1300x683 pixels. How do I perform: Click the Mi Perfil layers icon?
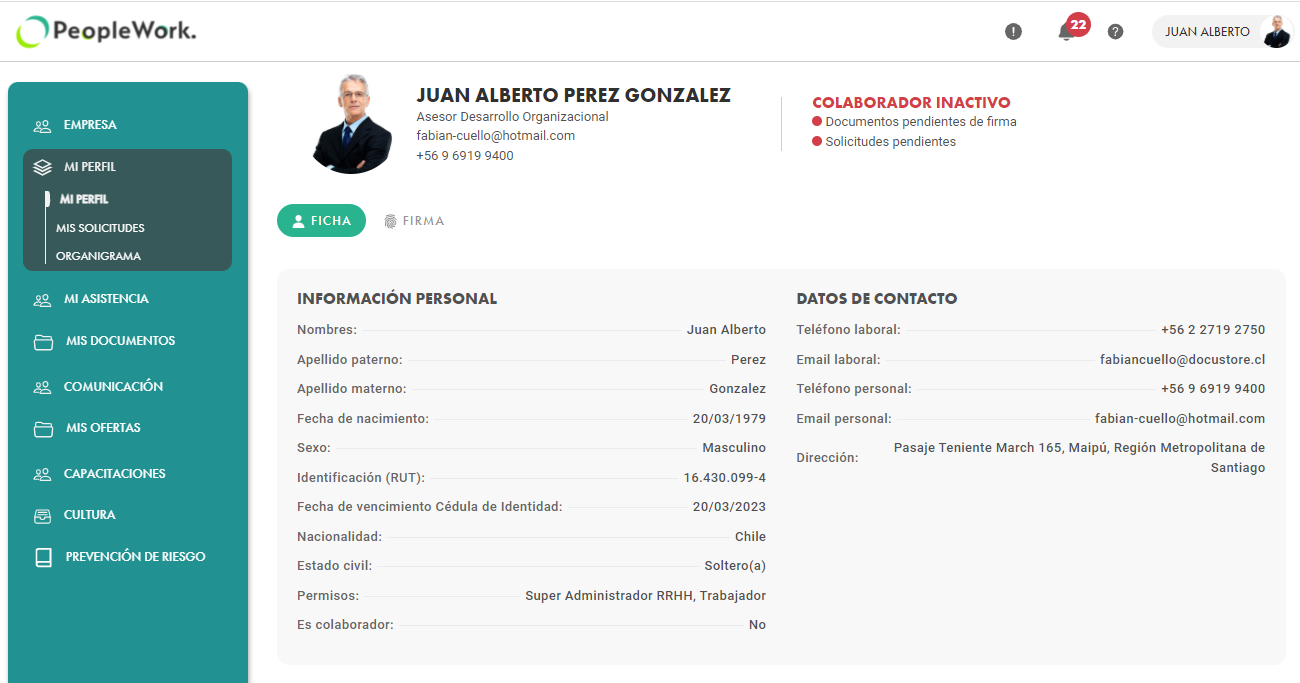(x=42, y=168)
